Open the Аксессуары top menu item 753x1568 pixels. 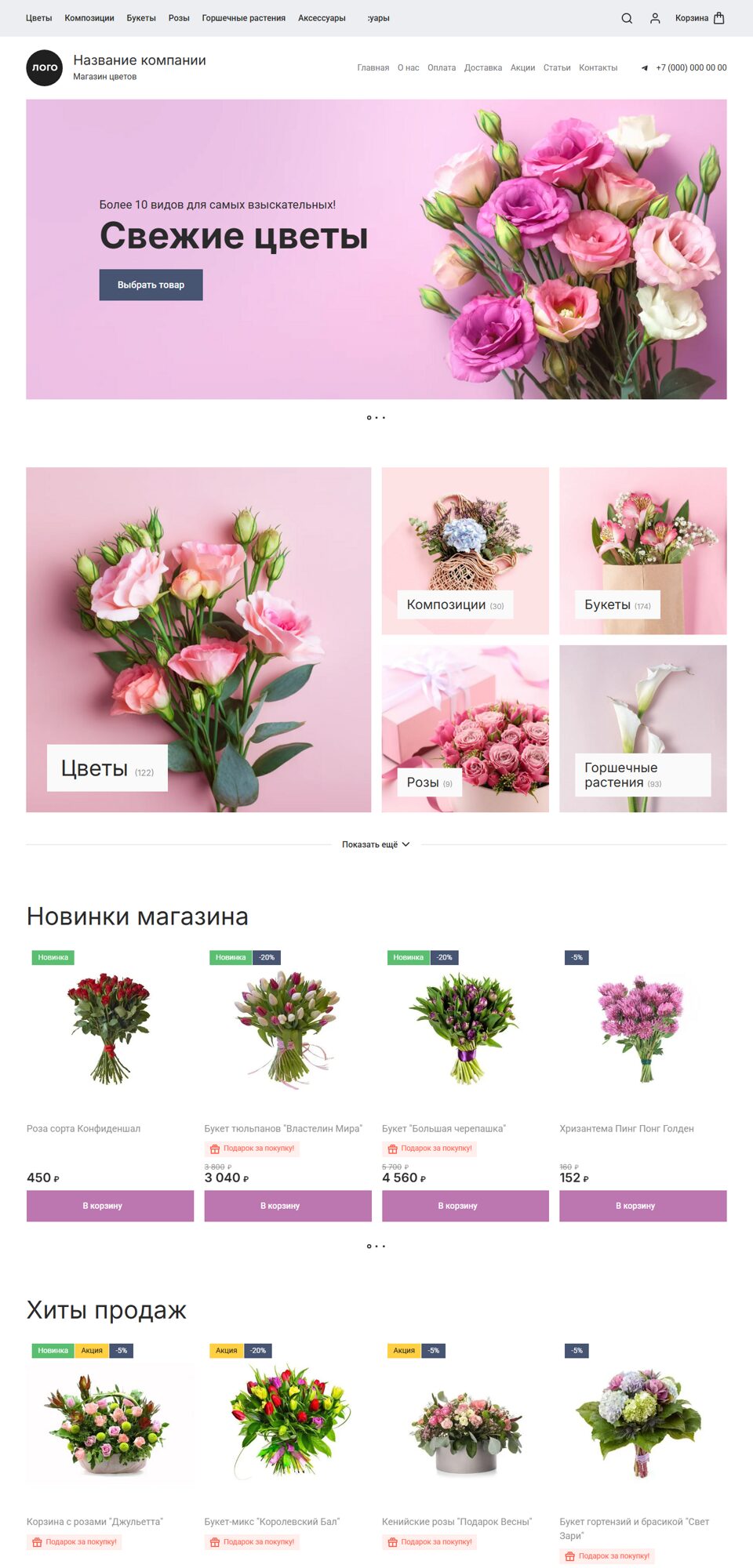pyautogui.click(x=322, y=18)
